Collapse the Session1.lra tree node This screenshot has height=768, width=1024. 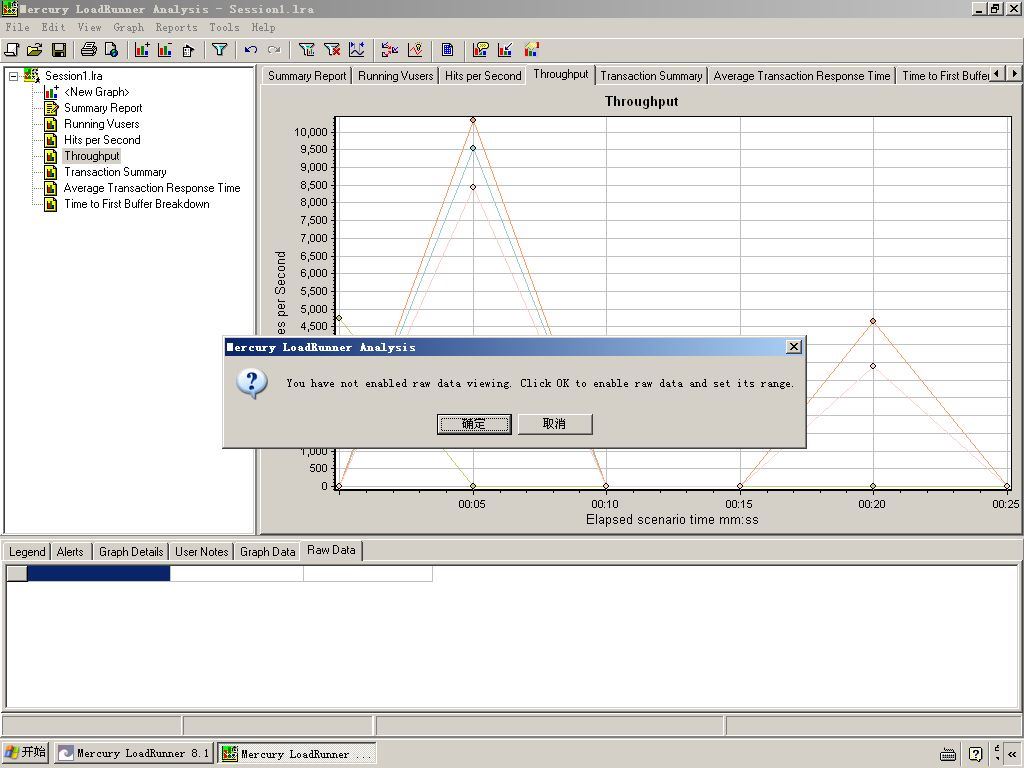13,76
